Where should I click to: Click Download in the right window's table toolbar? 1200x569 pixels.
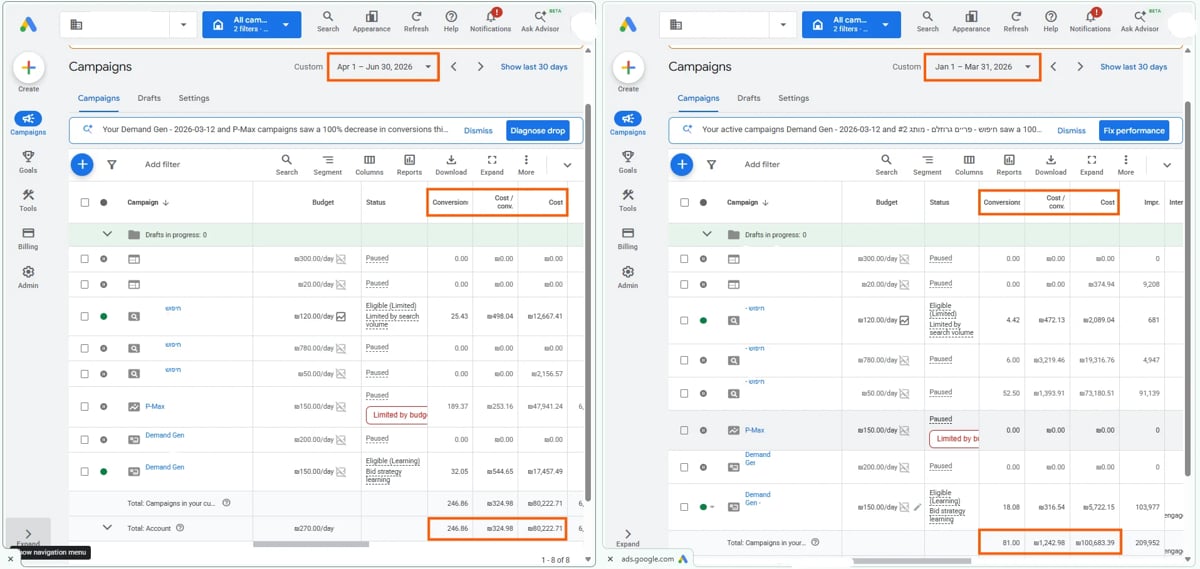point(1050,165)
